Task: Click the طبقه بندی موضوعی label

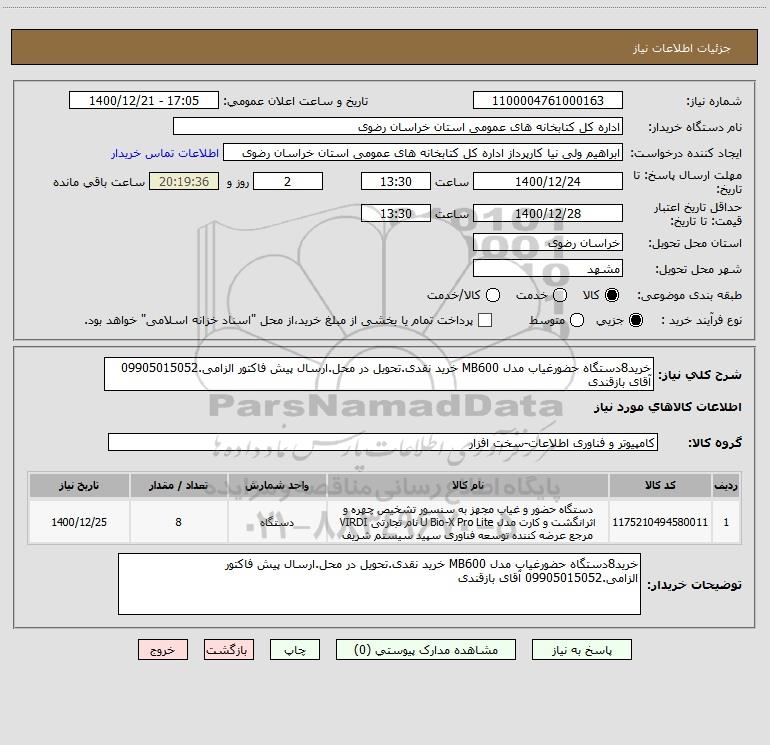Action: 689,296
